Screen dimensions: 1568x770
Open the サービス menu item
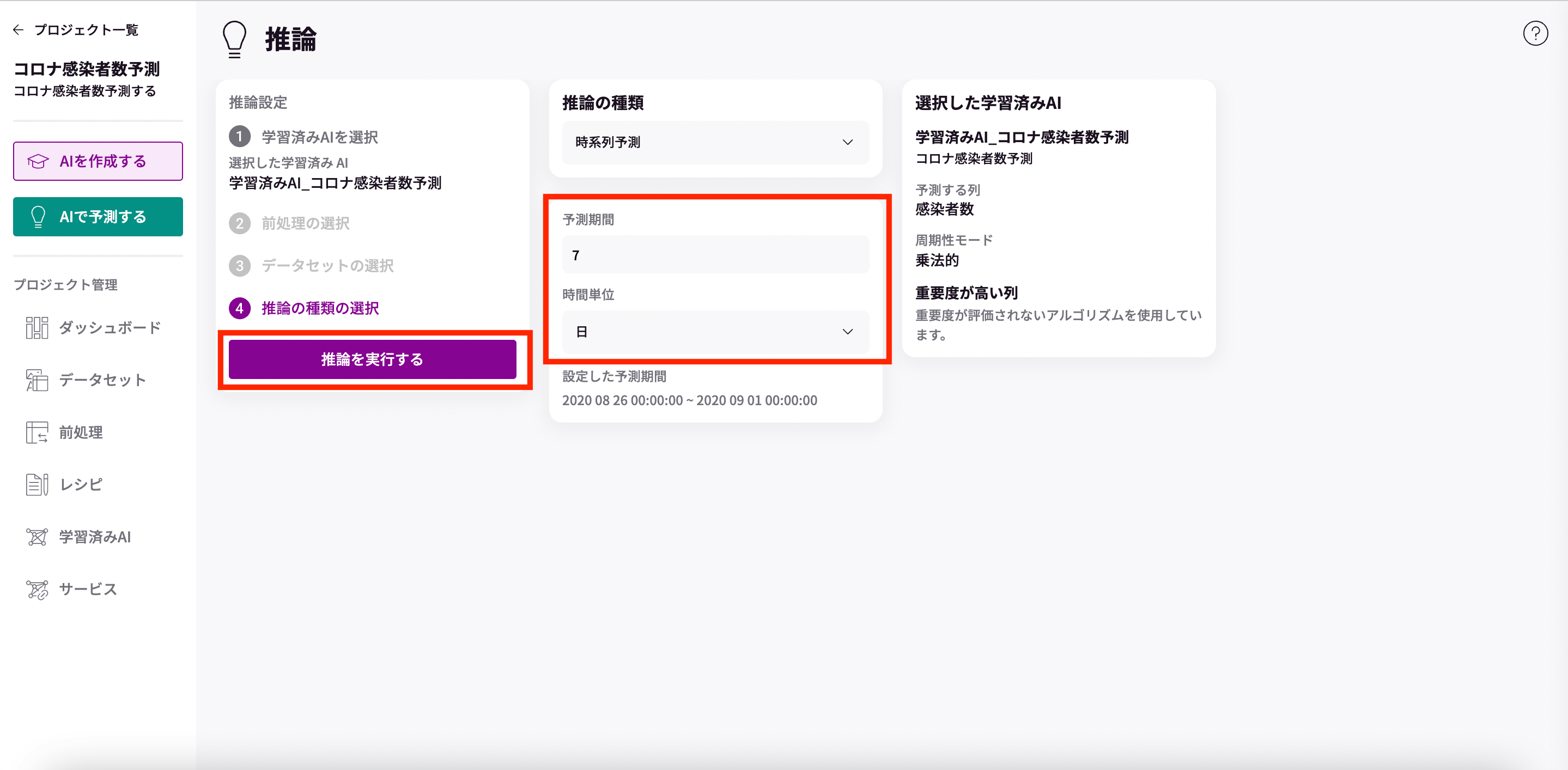click(x=88, y=589)
